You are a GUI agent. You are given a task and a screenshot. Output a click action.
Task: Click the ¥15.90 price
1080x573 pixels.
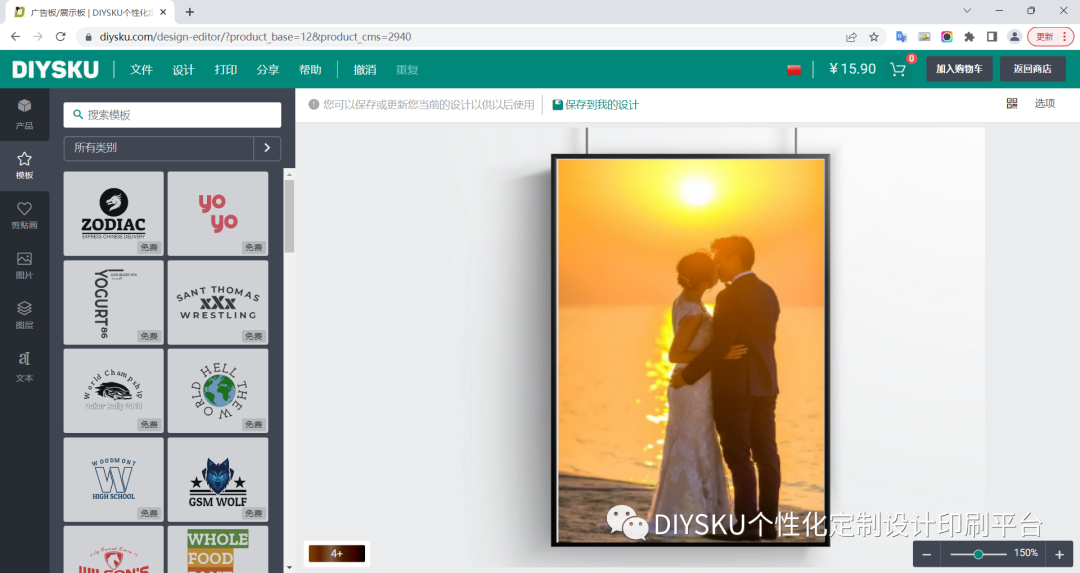[x=852, y=69]
